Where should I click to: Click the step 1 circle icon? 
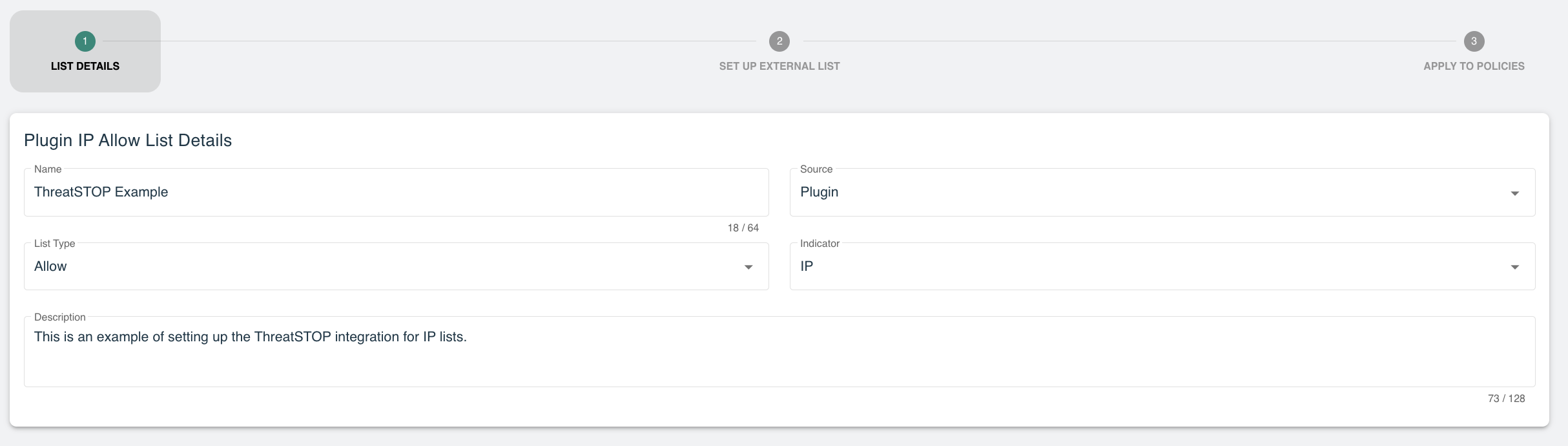[85, 41]
